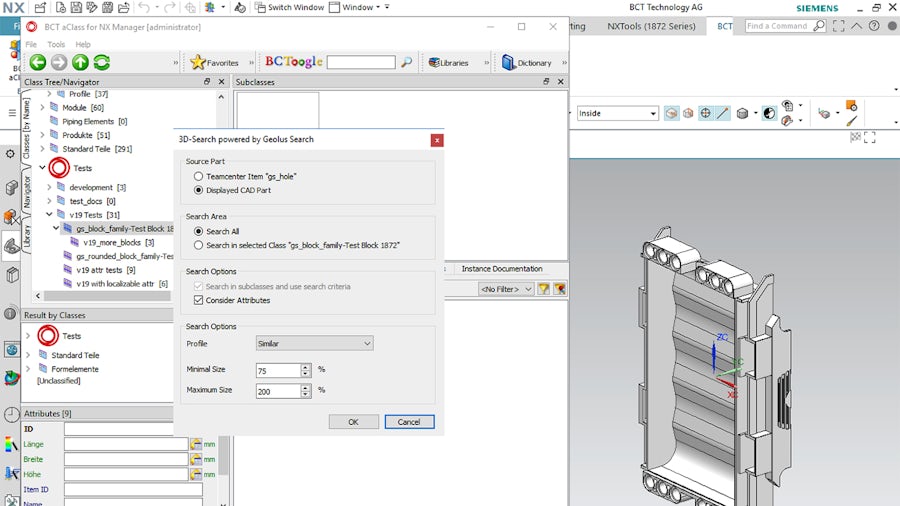
Task: Select Displayed CAD Part radio button
Action: point(199,190)
